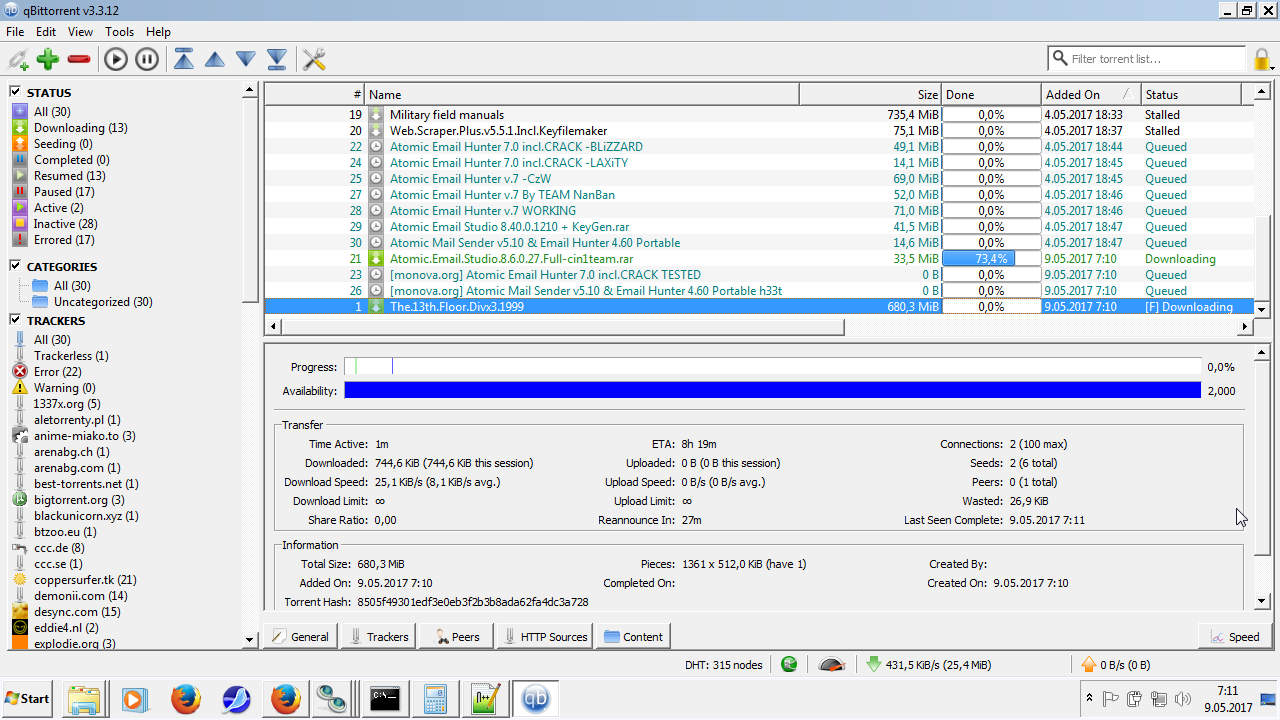Toggle alternative speed limits in status bar
Viewport: 1280px width, 720px height.
pos(832,664)
